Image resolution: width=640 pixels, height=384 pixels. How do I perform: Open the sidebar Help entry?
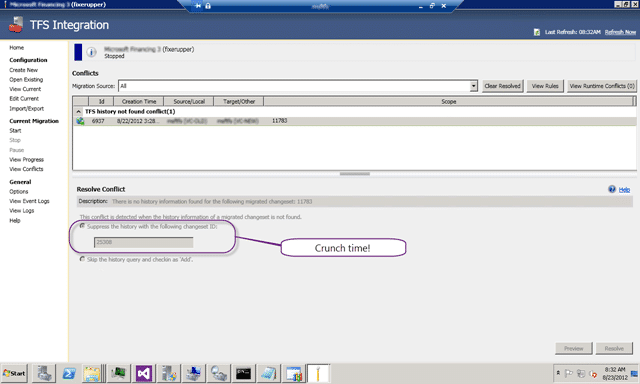click(15, 220)
